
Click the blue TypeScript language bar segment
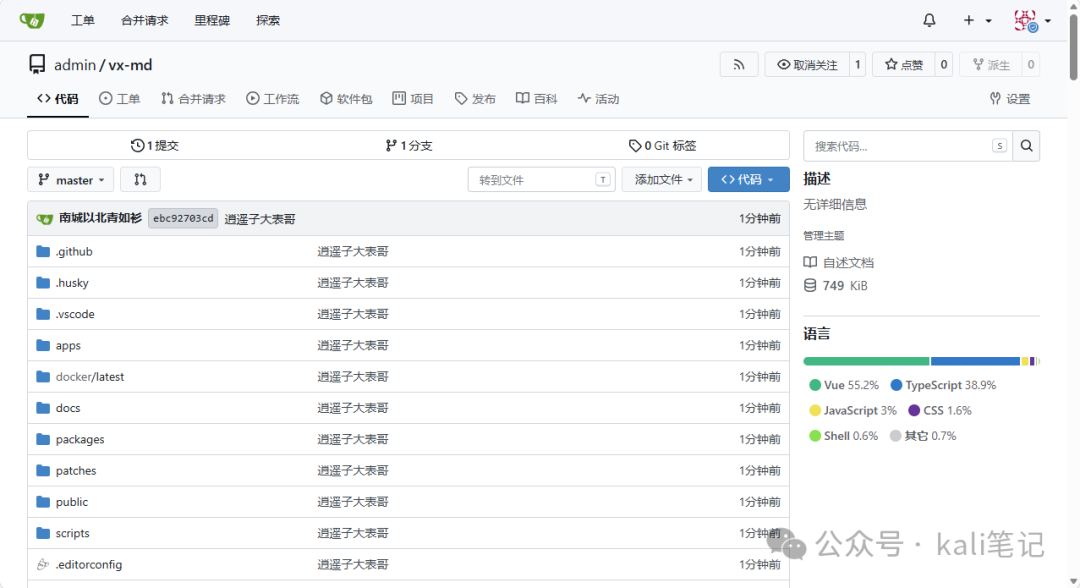(975, 361)
